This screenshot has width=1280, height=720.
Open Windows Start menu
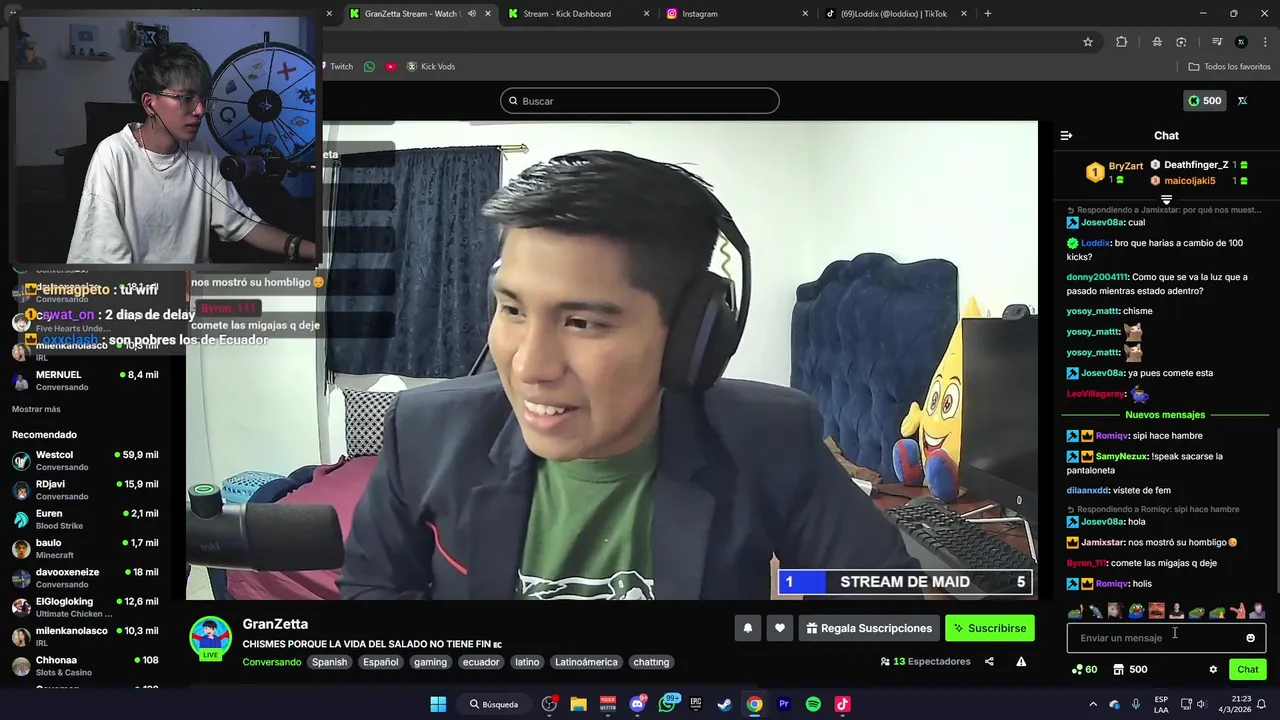(438, 704)
